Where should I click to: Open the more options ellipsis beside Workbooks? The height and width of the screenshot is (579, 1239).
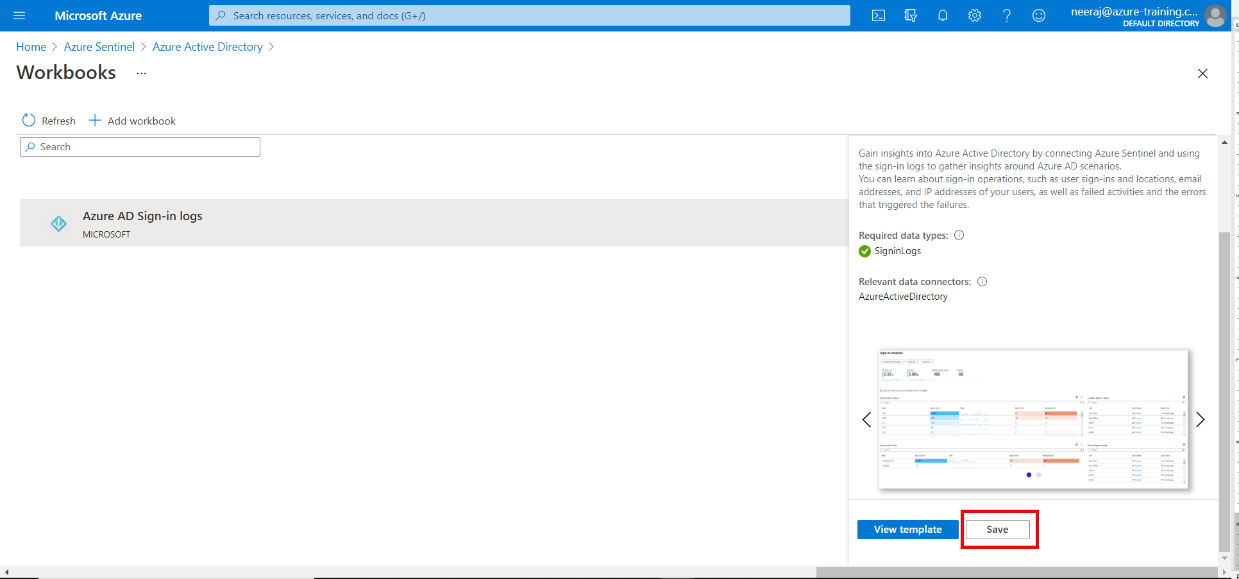[x=141, y=73]
